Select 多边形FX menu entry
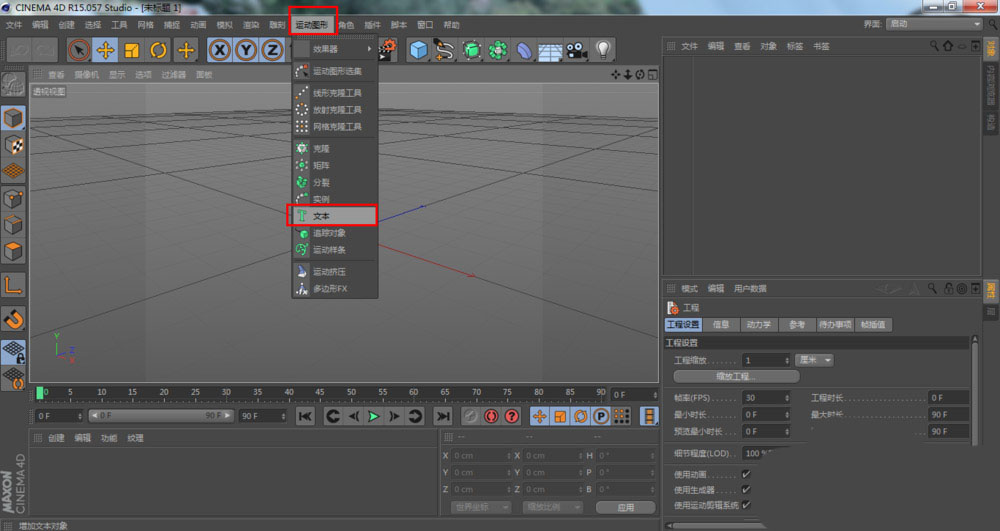This screenshot has width=1000, height=531. pyautogui.click(x=334, y=289)
